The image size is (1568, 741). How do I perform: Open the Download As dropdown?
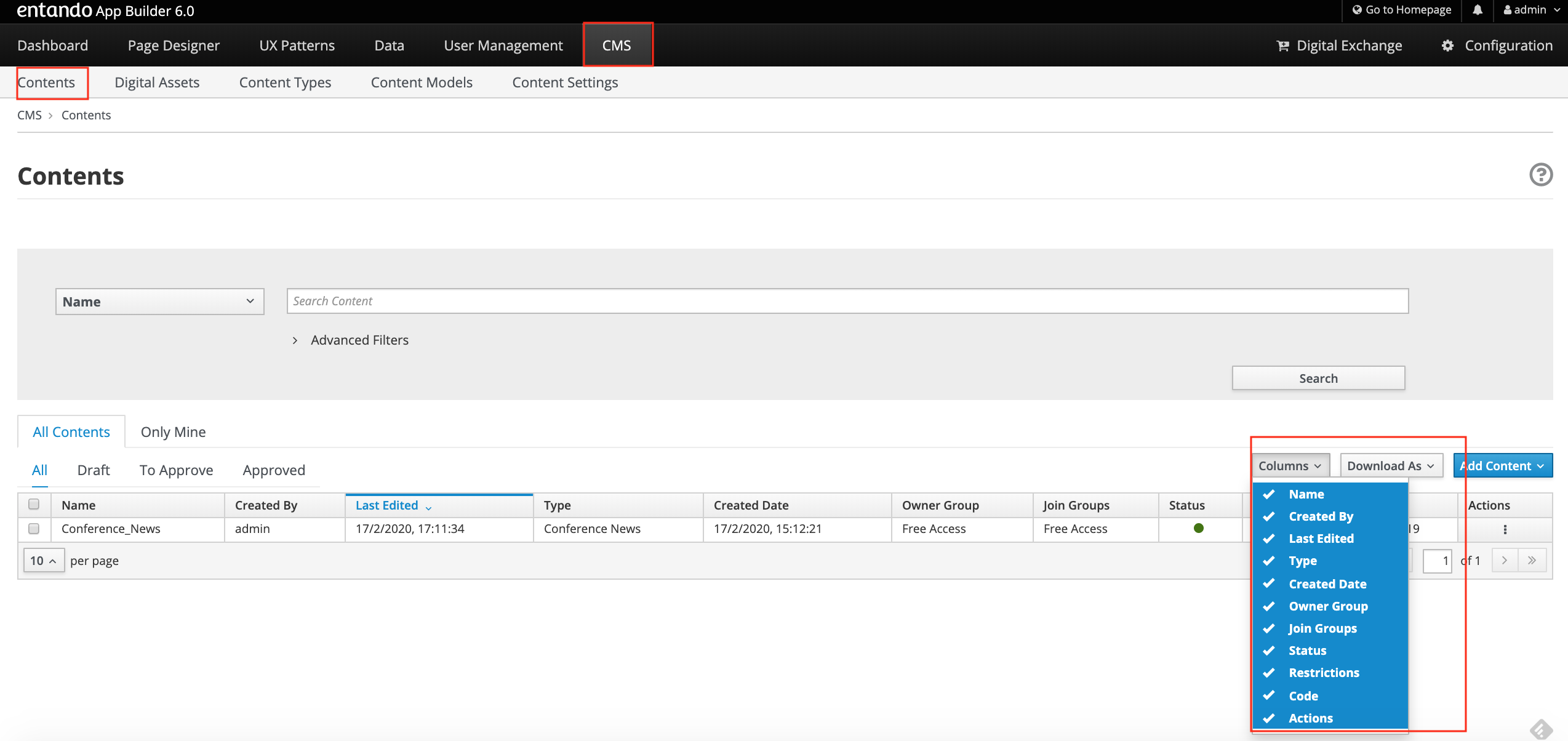pyautogui.click(x=1390, y=466)
